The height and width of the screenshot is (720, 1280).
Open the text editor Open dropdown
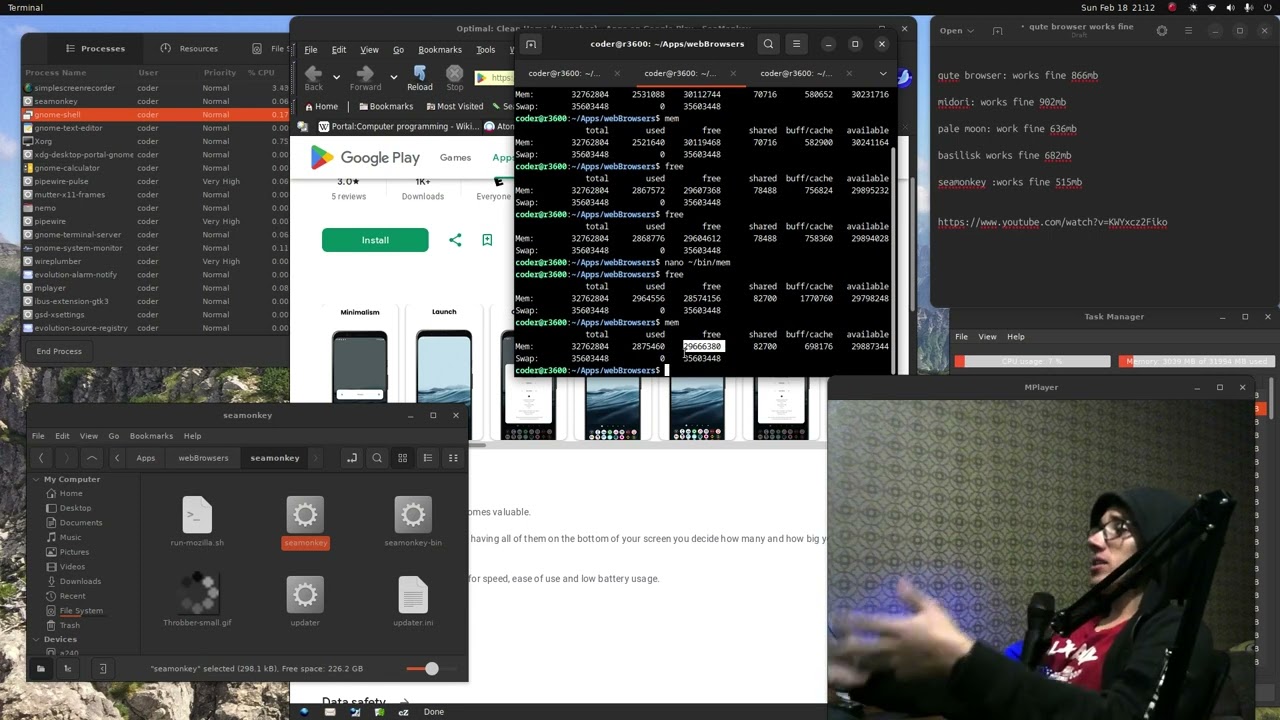[956, 30]
